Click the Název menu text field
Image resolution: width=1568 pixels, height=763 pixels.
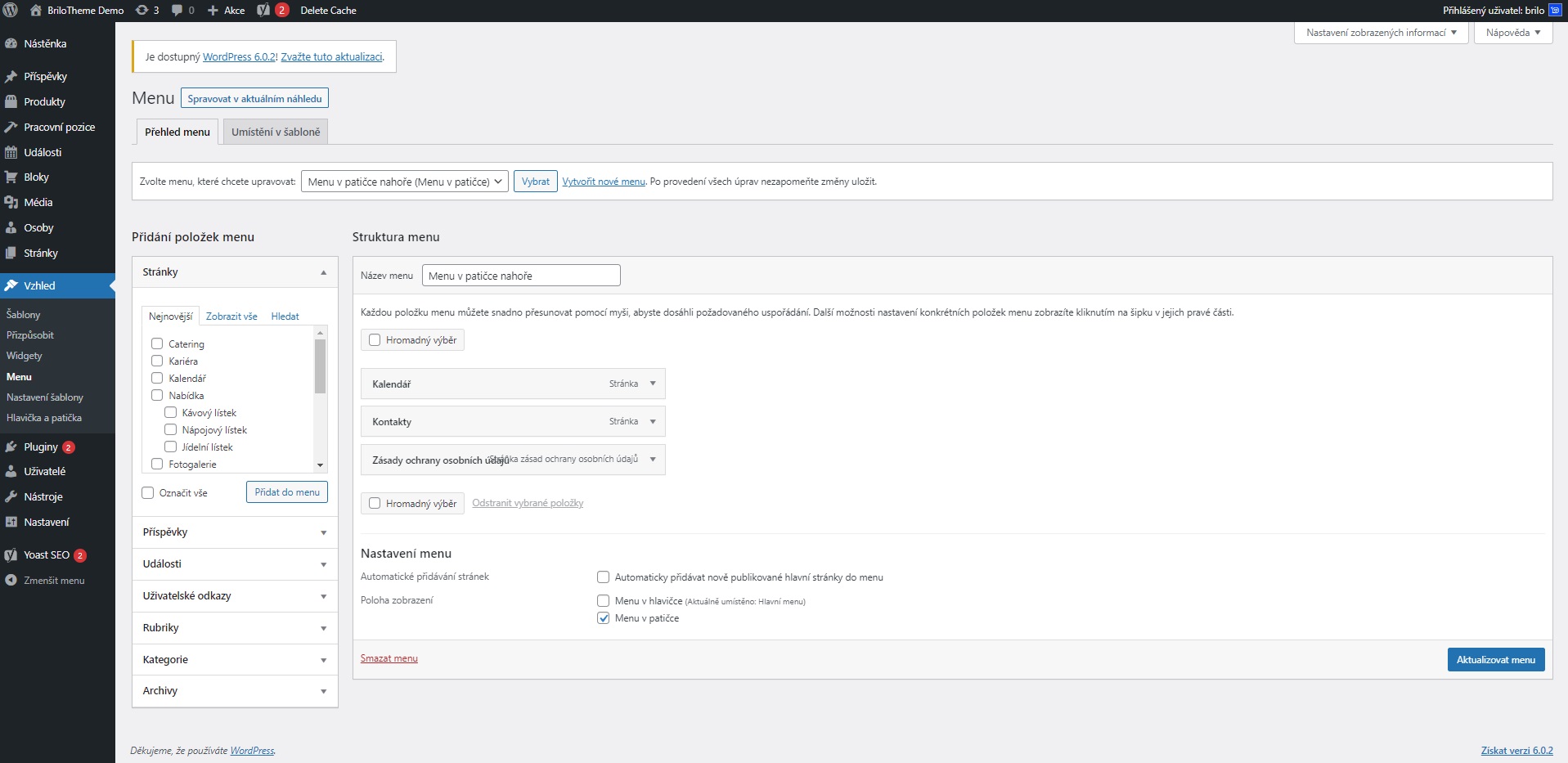(521, 276)
